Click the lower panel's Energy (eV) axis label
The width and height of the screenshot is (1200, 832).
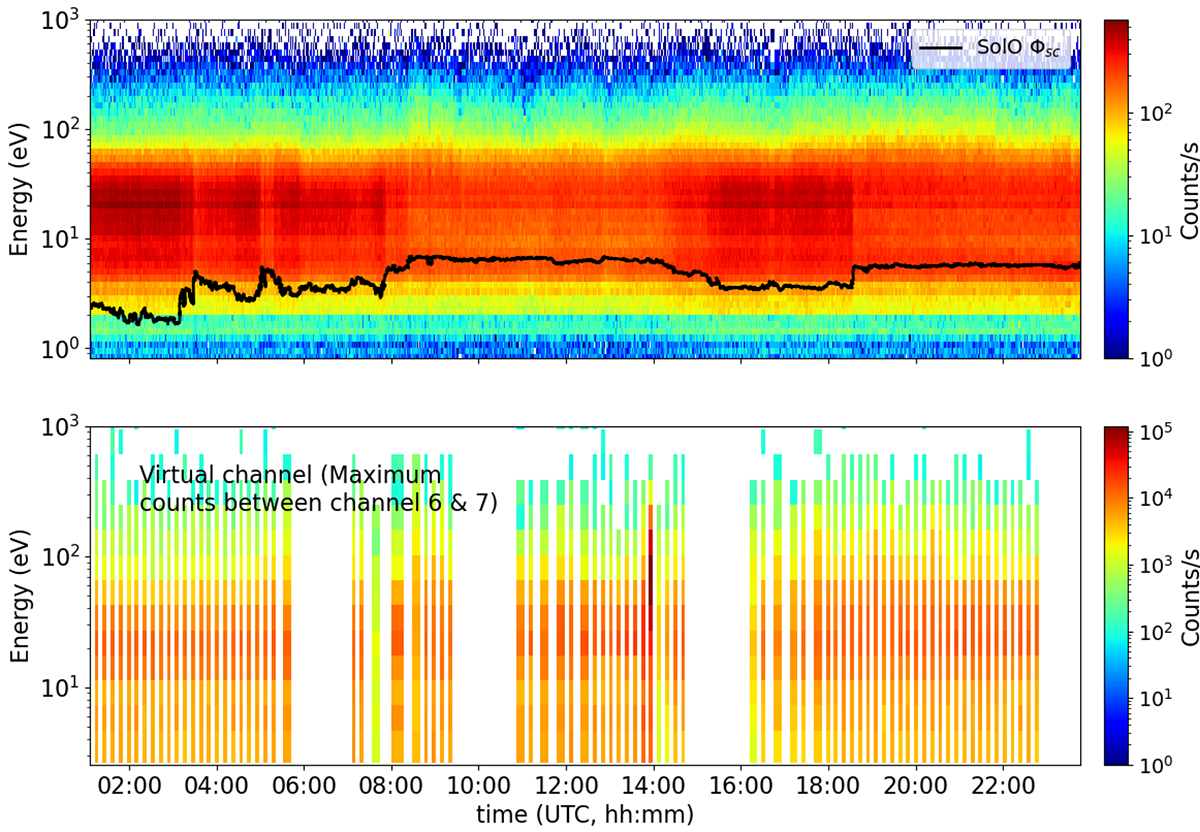[x=18, y=595]
